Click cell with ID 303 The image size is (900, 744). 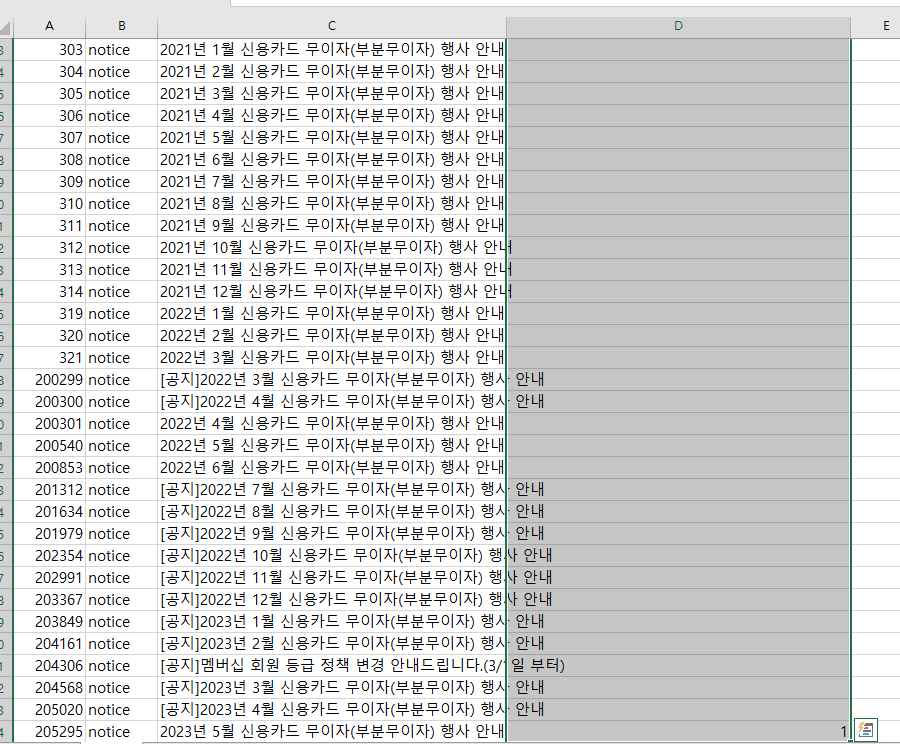49,50
